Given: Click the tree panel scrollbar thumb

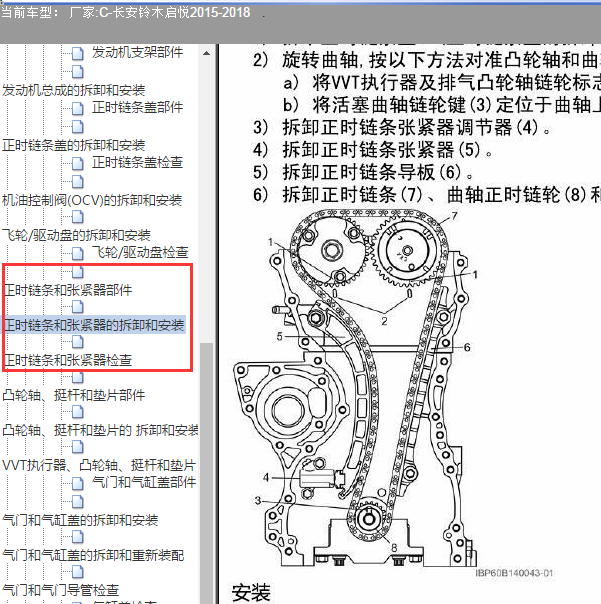Looking at the screenshot, I should [206, 473].
